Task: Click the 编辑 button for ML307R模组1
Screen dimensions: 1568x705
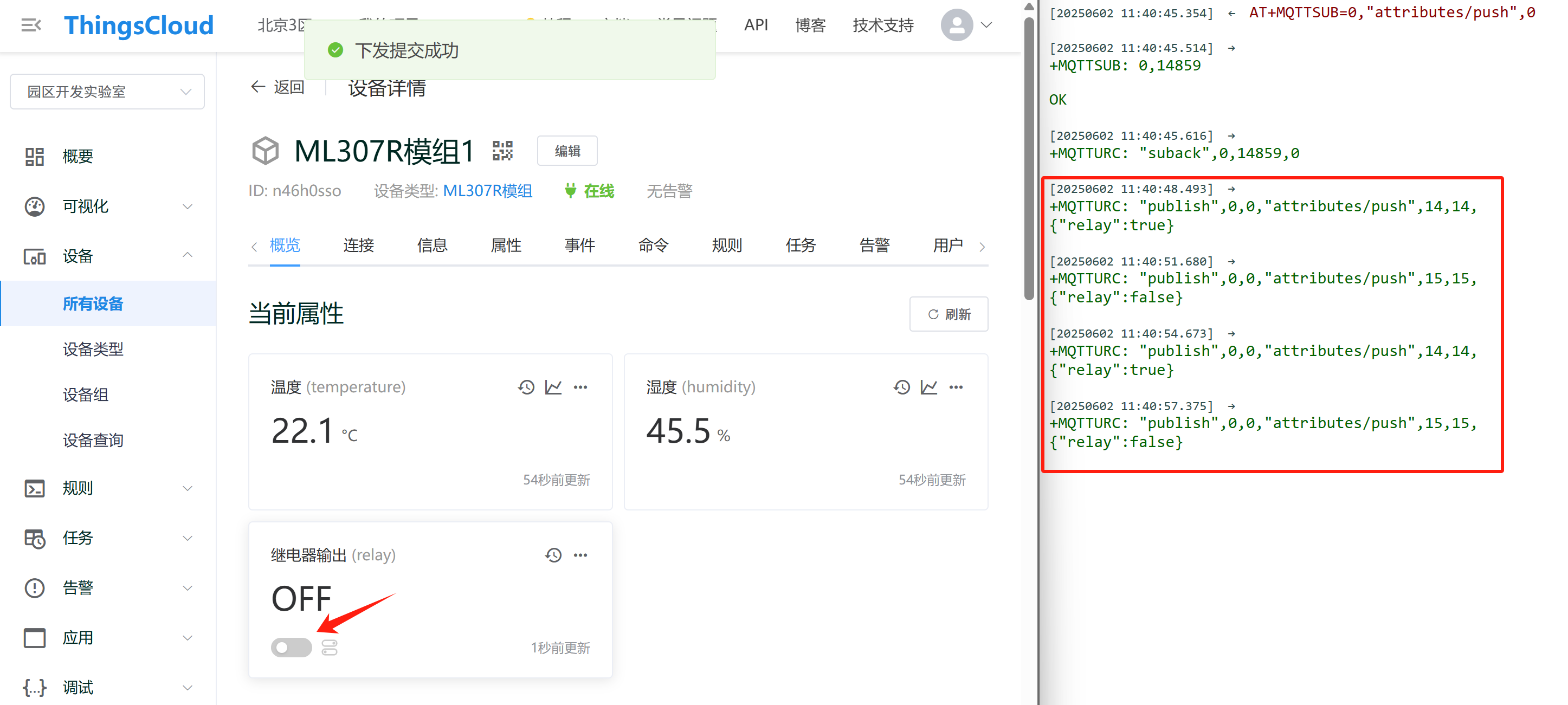Action: pyautogui.click(x=567, y=151)
